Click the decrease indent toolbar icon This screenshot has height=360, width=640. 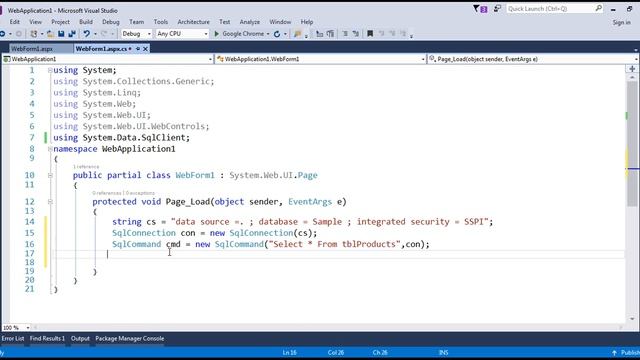click(x=320, y=34)
